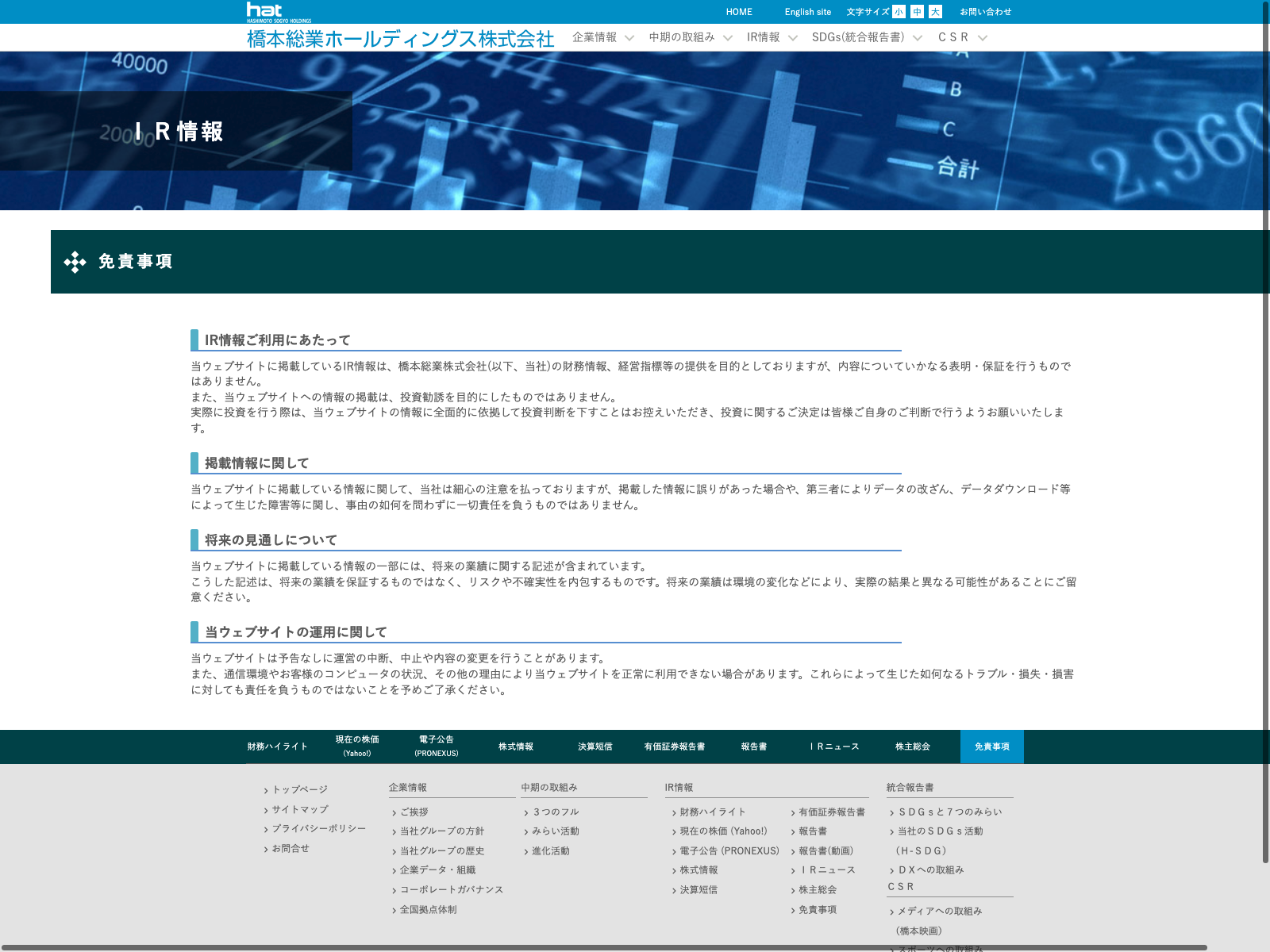Set font size to large (大)
Viewport: 1270px width, 952px height.
coord(935,12)
